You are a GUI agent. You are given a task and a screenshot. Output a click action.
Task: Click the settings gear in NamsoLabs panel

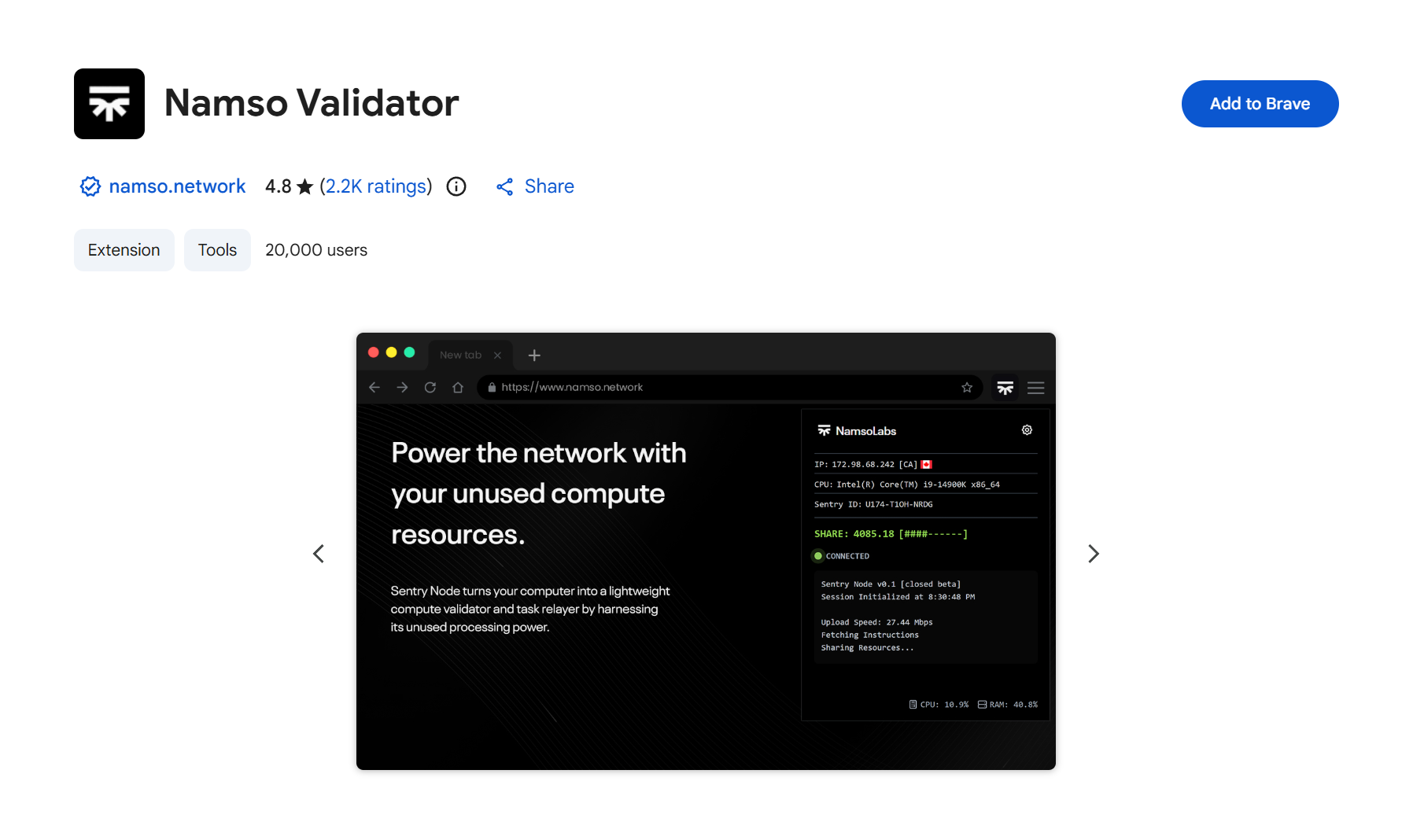tap(1027, 430)
